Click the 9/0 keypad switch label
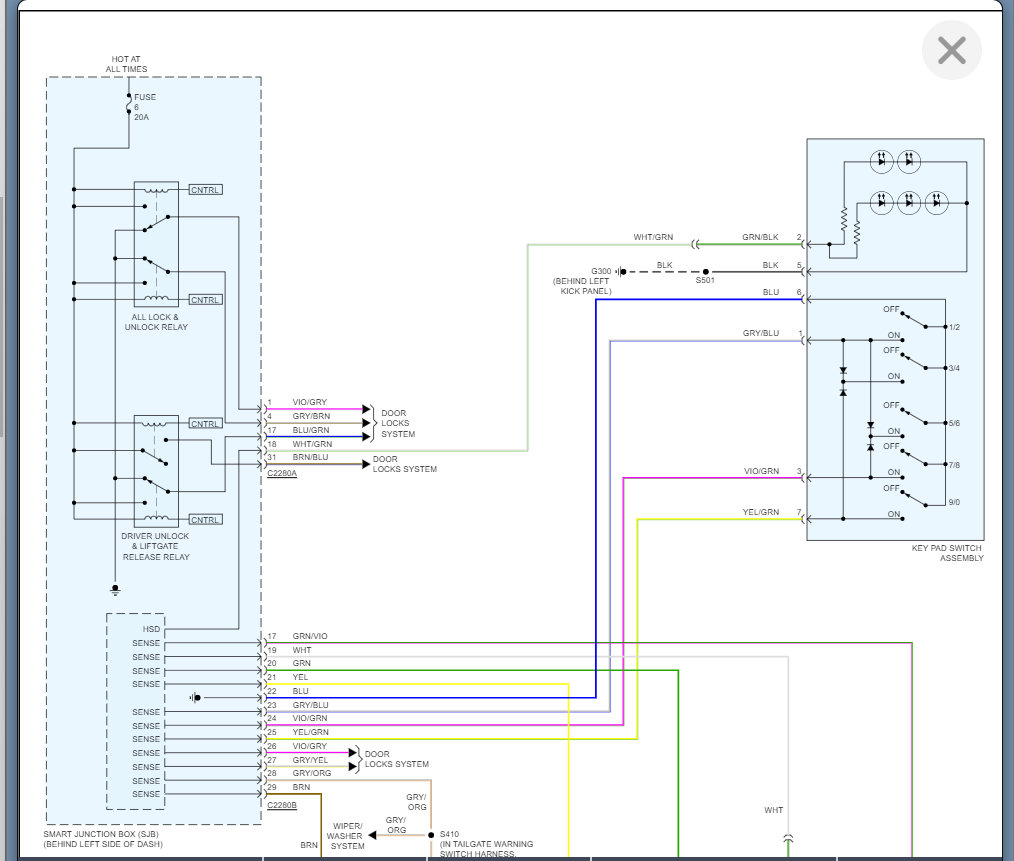 coord(954,502)
